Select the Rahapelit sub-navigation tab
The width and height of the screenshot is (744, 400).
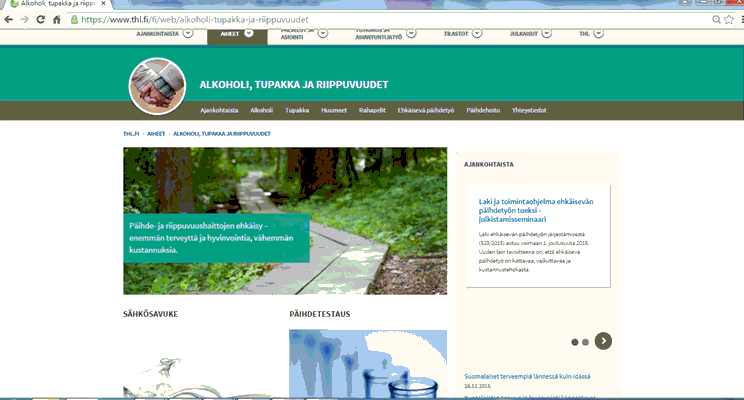coord(372,110)
